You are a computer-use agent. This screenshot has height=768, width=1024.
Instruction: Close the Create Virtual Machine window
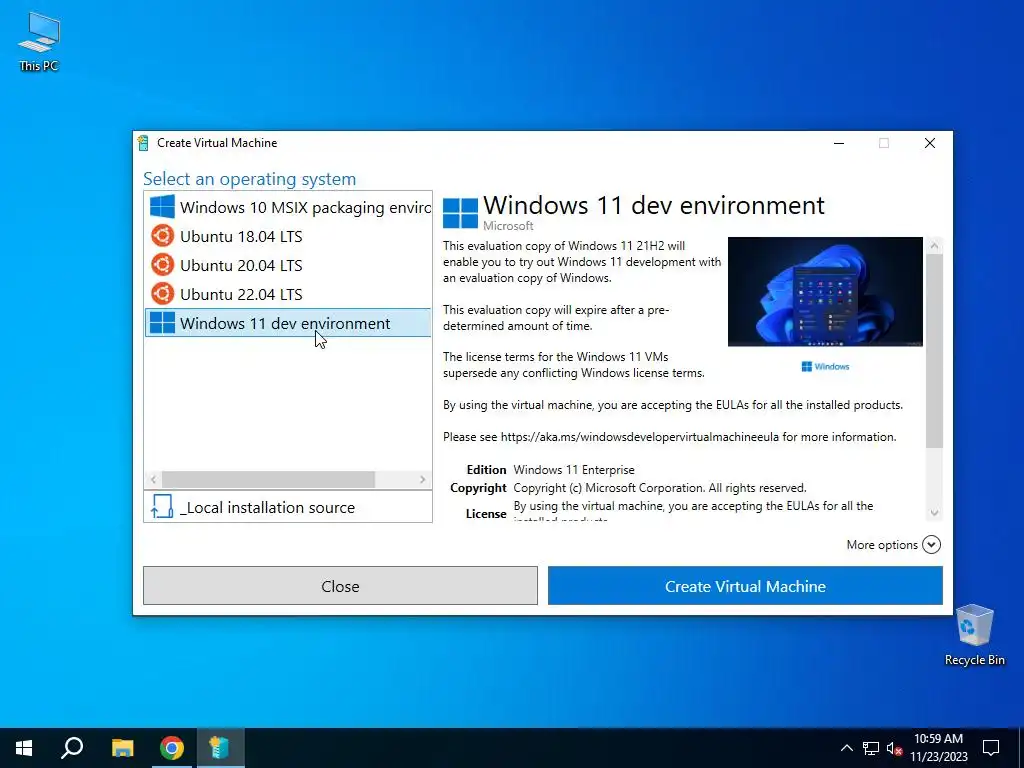tap(929, 143)
